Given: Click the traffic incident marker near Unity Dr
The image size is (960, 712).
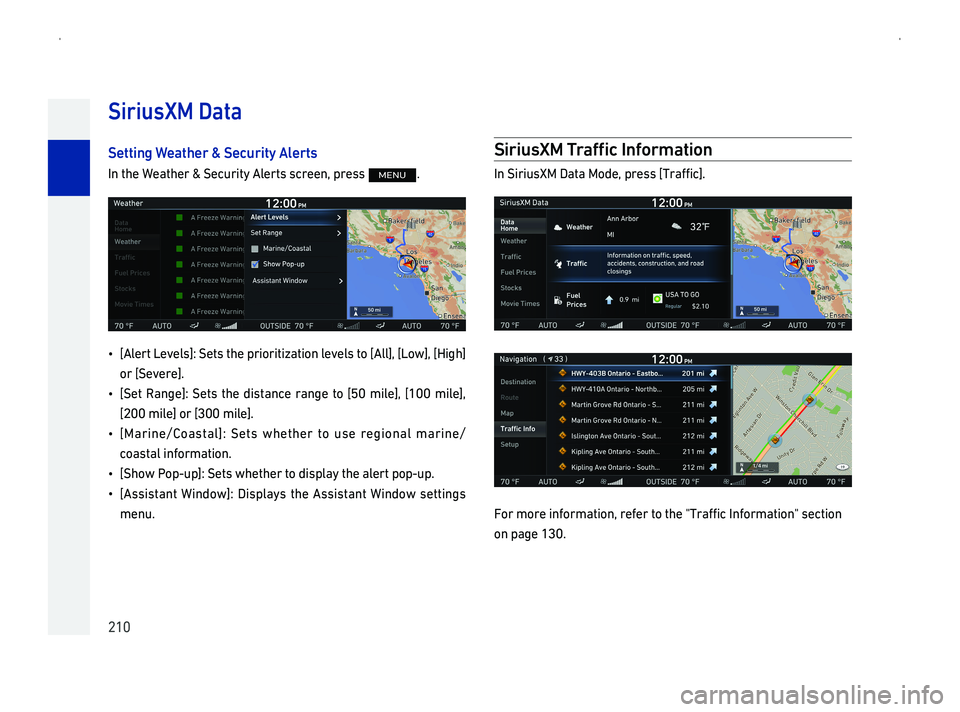Looking at the screenshot, I should [775, 440].
